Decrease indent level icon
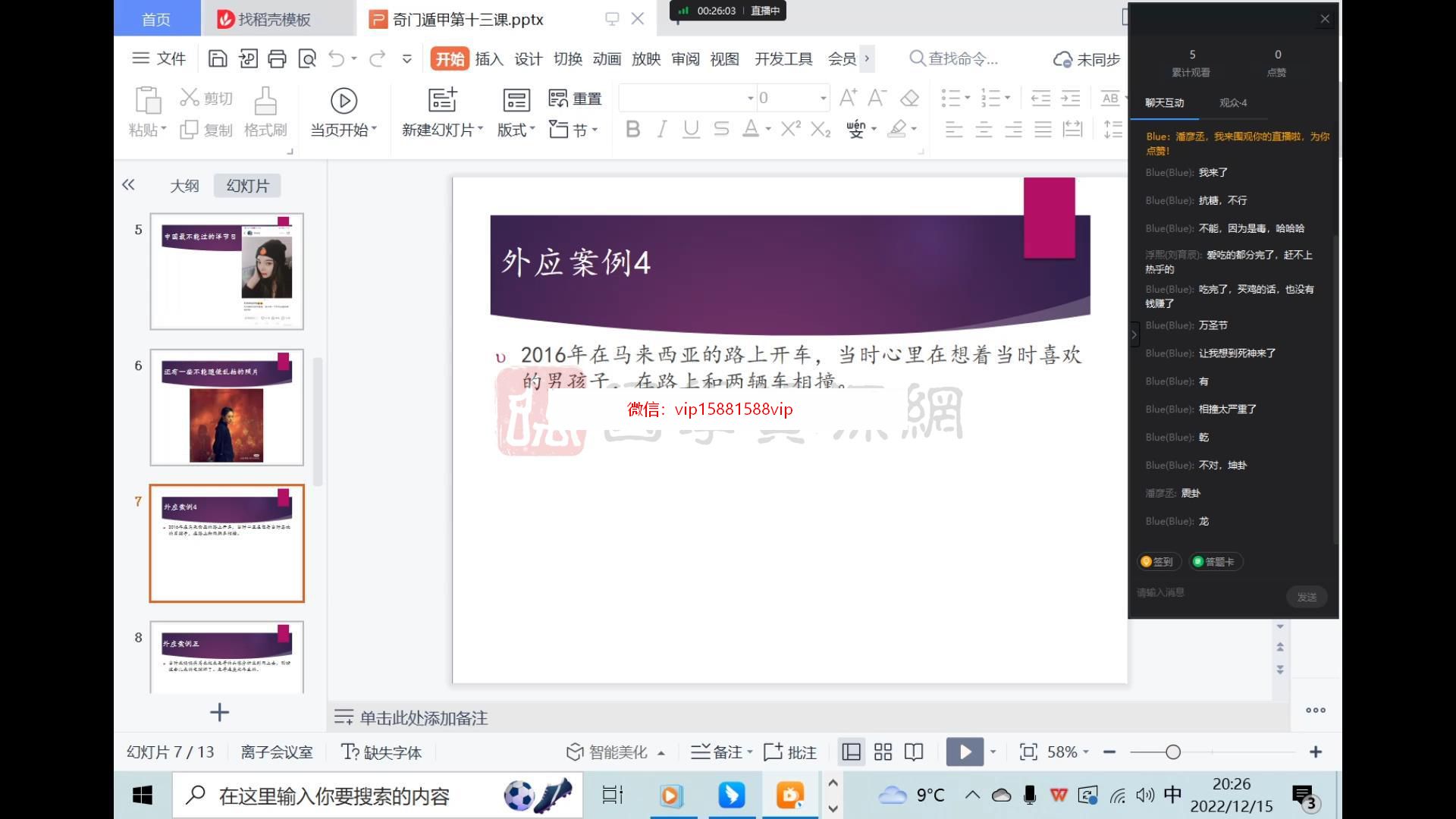Image resolution: width=1456 pixels, height=819 pixels. tap(1040, 98)
